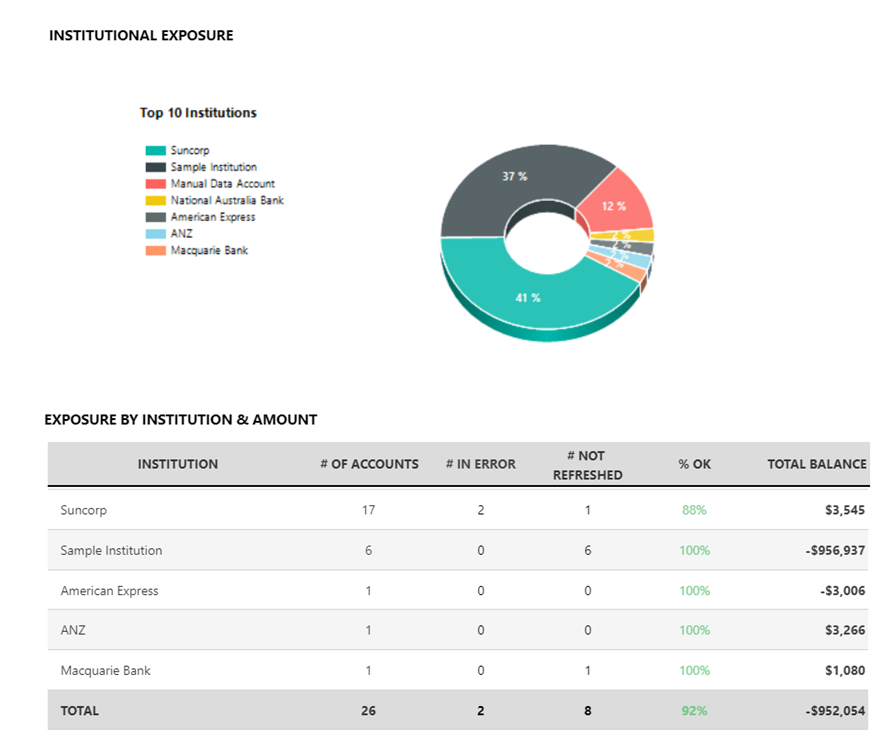Click the grand total balance -$952,054
Viewport: 893px width, 751px height.
coord(835,711)
